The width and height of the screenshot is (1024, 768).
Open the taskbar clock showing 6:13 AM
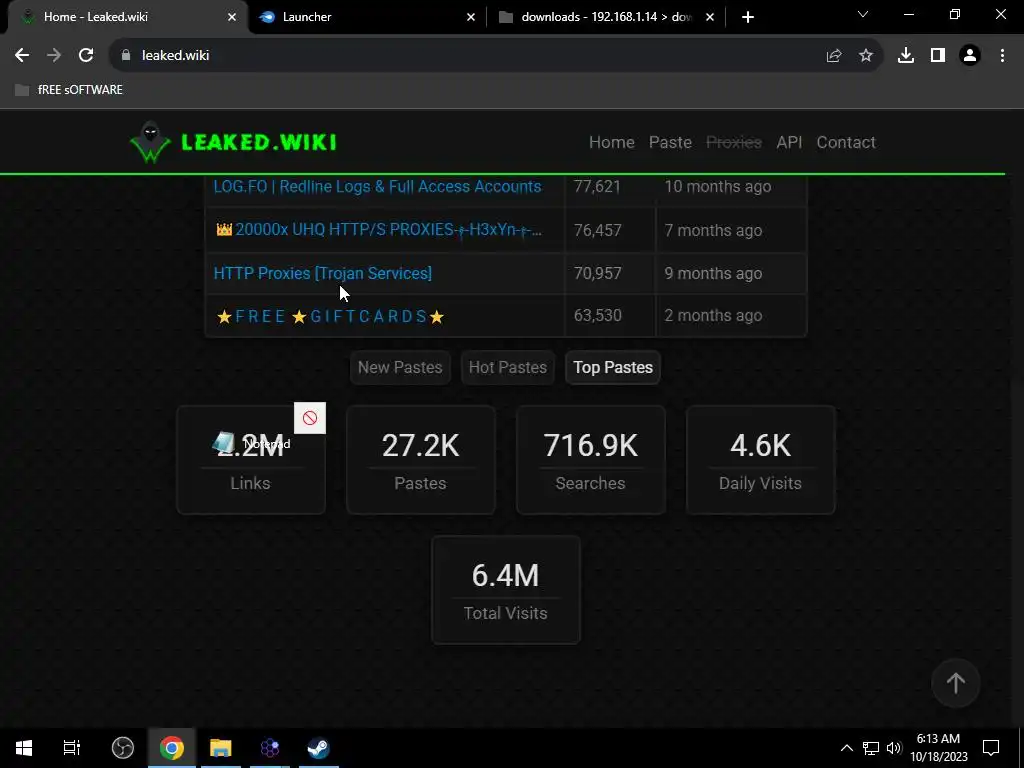click(x=939, y=748)
